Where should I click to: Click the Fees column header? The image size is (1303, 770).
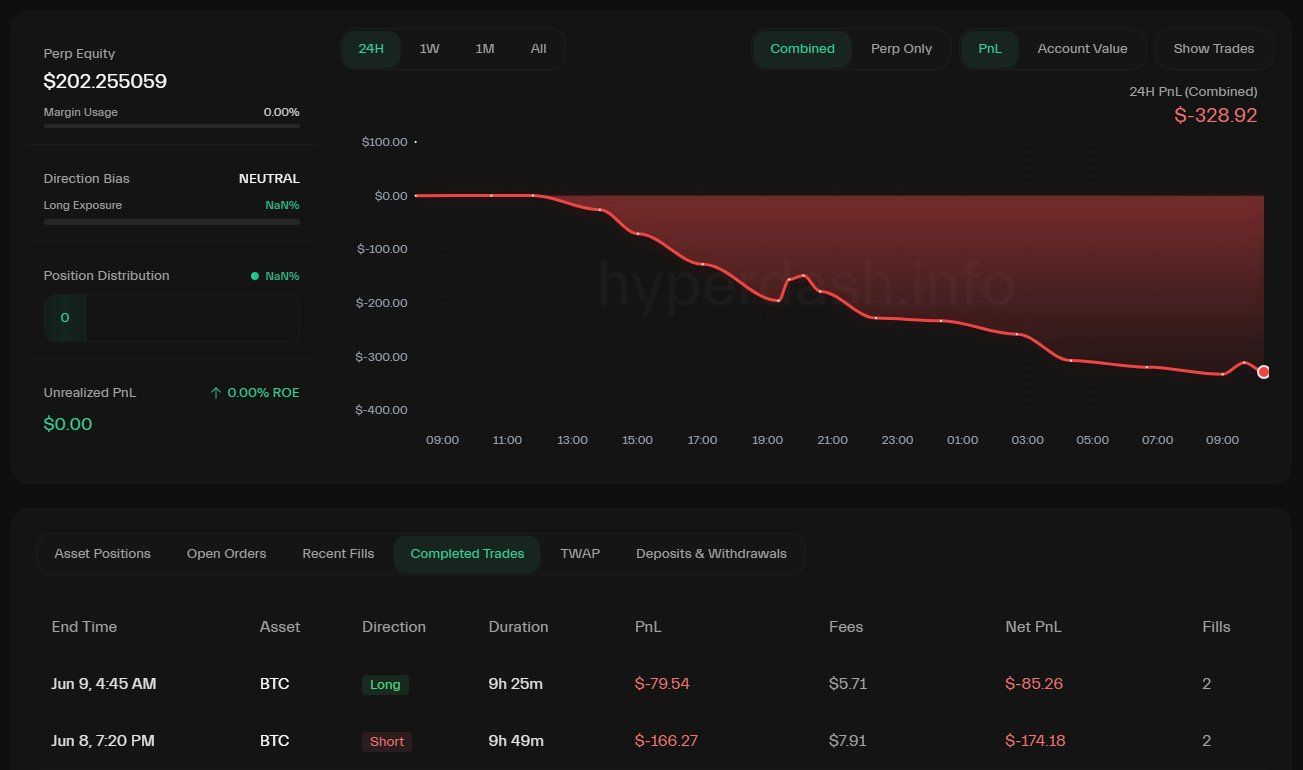tap(846, 627)
